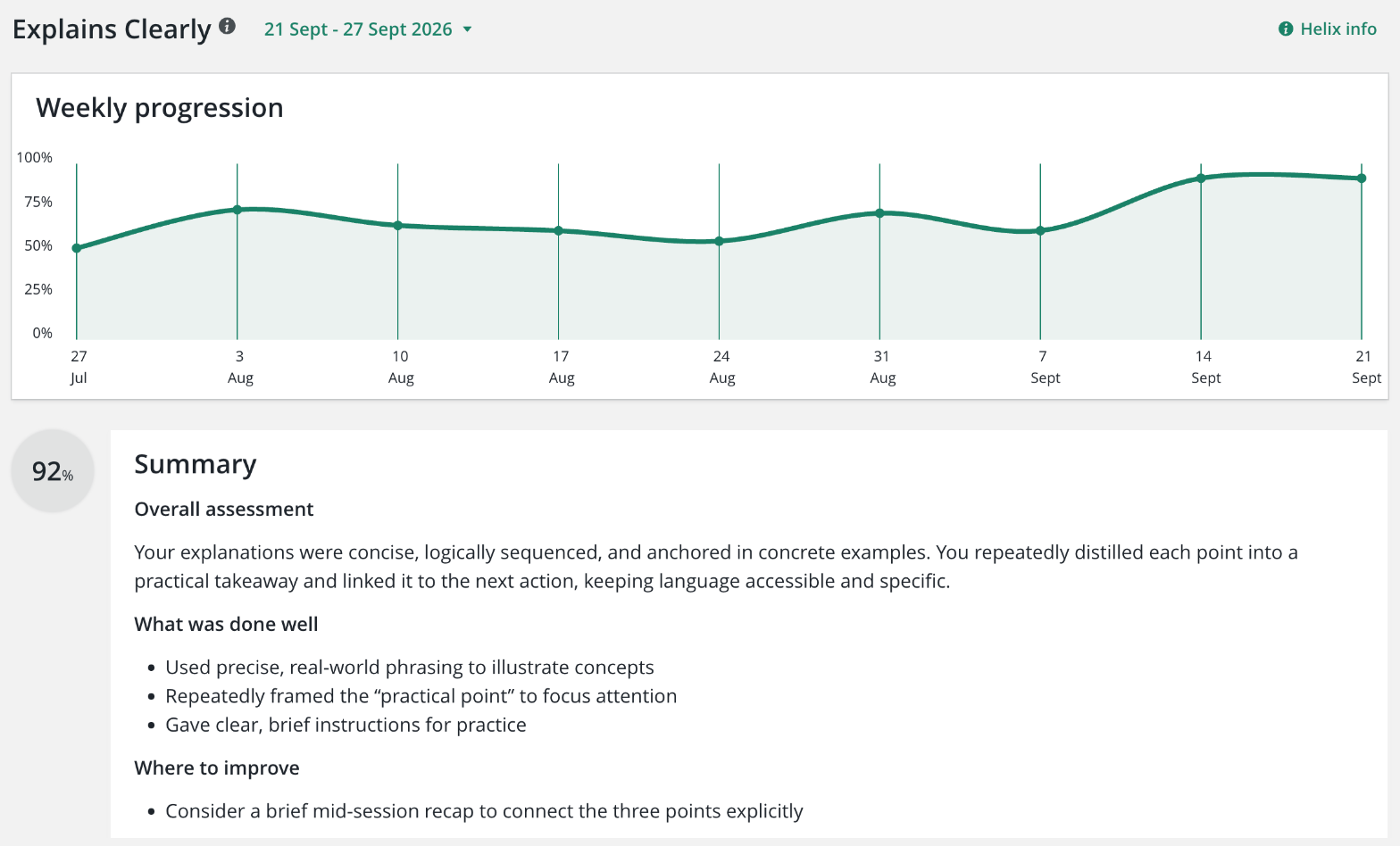Click the 75% y-axis label
The width and height of the screenshot is (1400, 846).
coord(38,203)
